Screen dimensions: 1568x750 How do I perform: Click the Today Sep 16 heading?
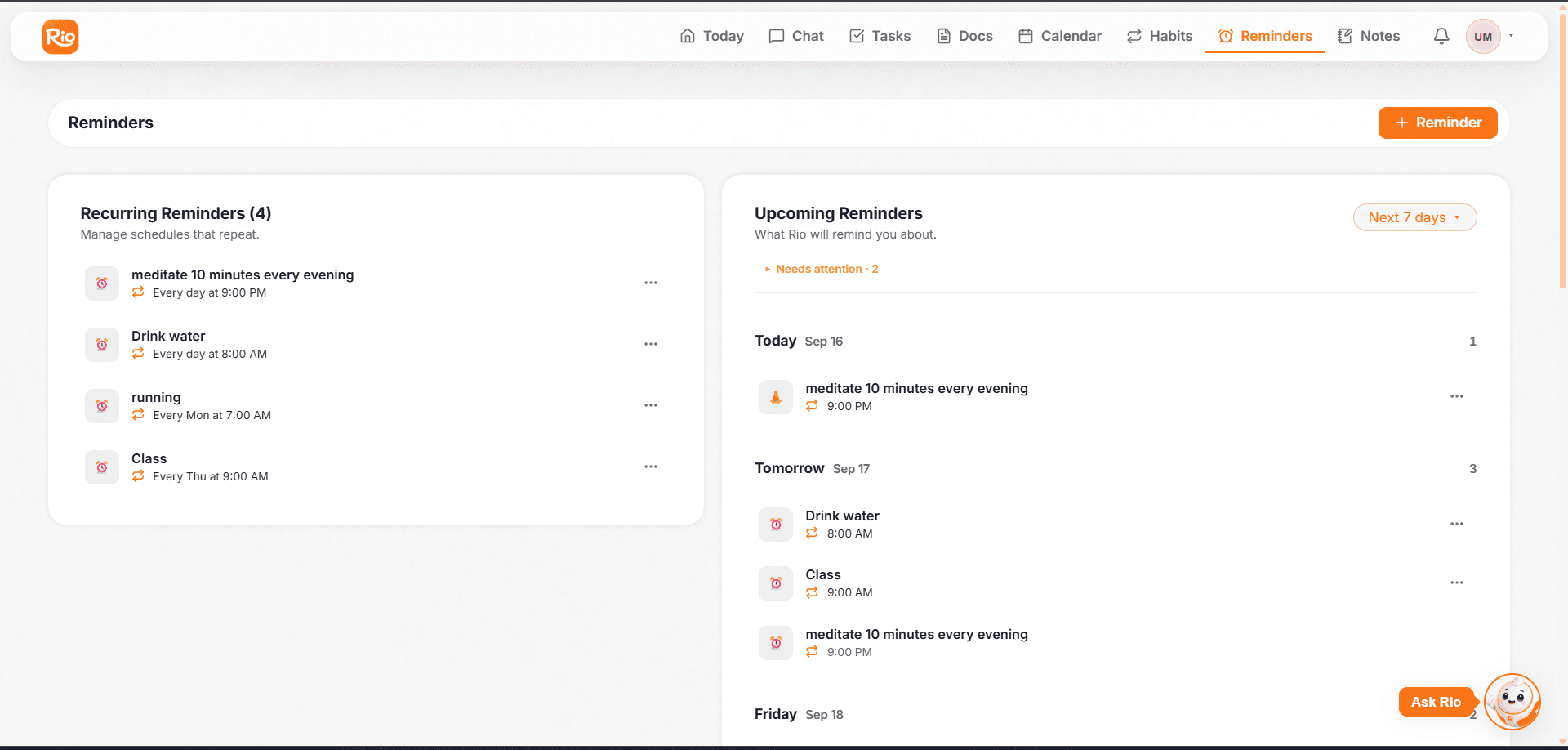pos(799,341)
